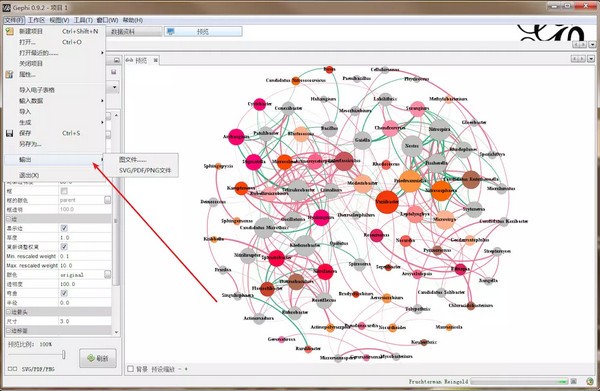Click the stop task icon in the status bar
Screen dimensions: 600x391
click(574, 381)
